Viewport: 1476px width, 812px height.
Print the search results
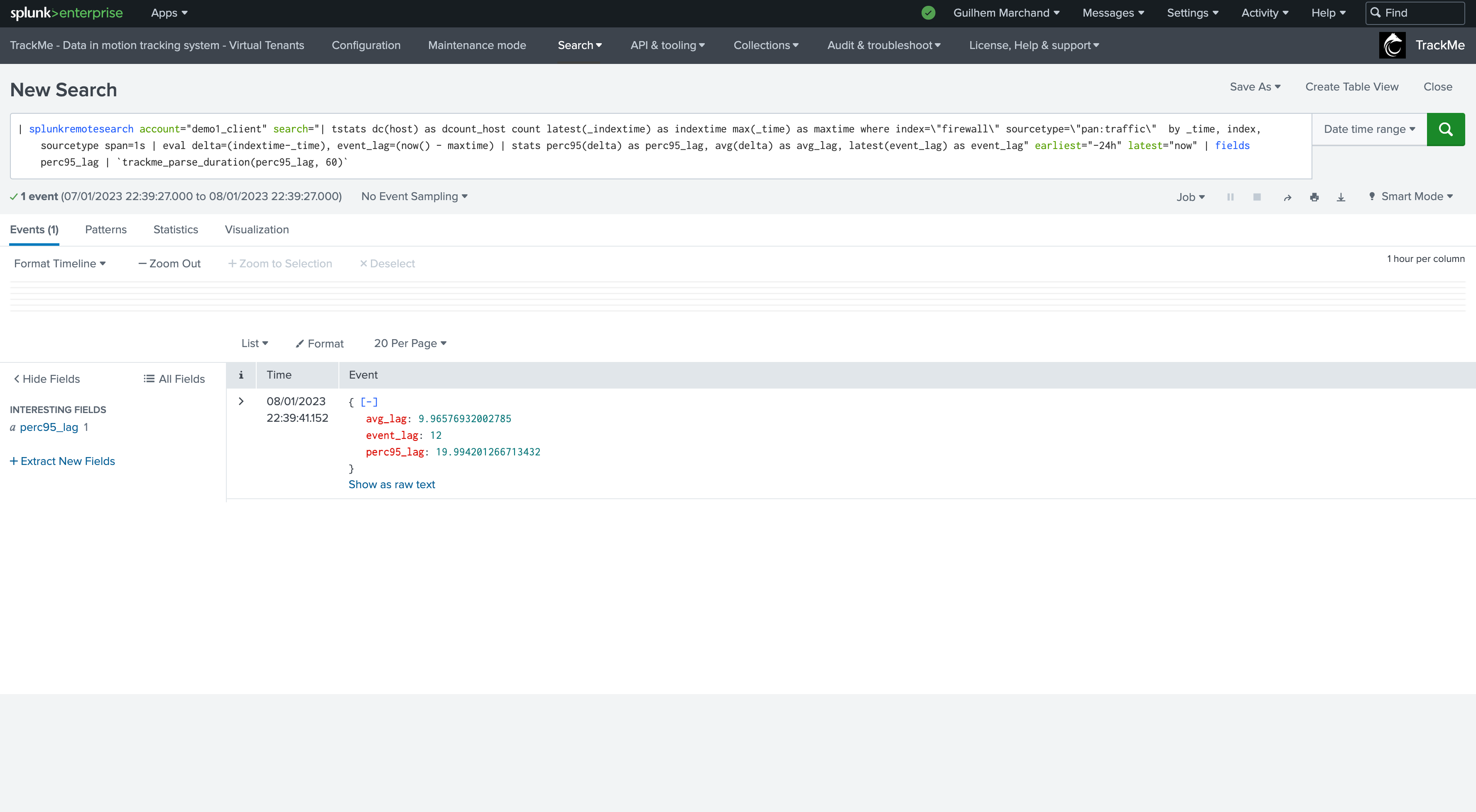(1314, 197)
